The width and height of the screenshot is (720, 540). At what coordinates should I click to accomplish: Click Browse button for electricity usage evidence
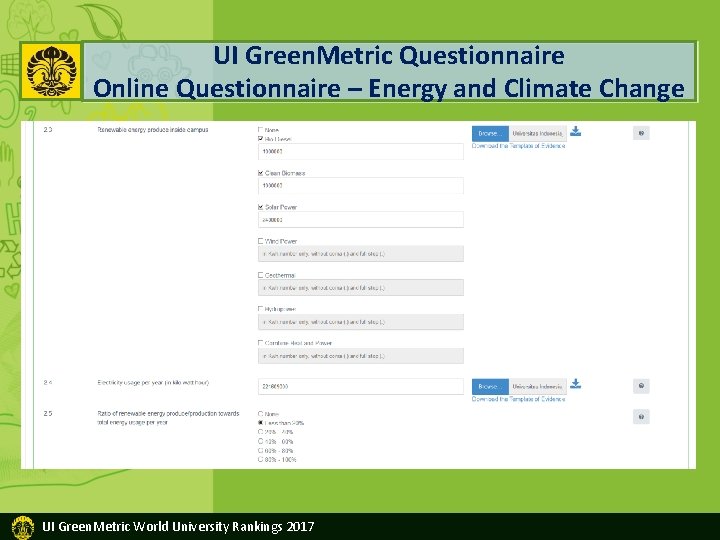[x=490, y=387]
